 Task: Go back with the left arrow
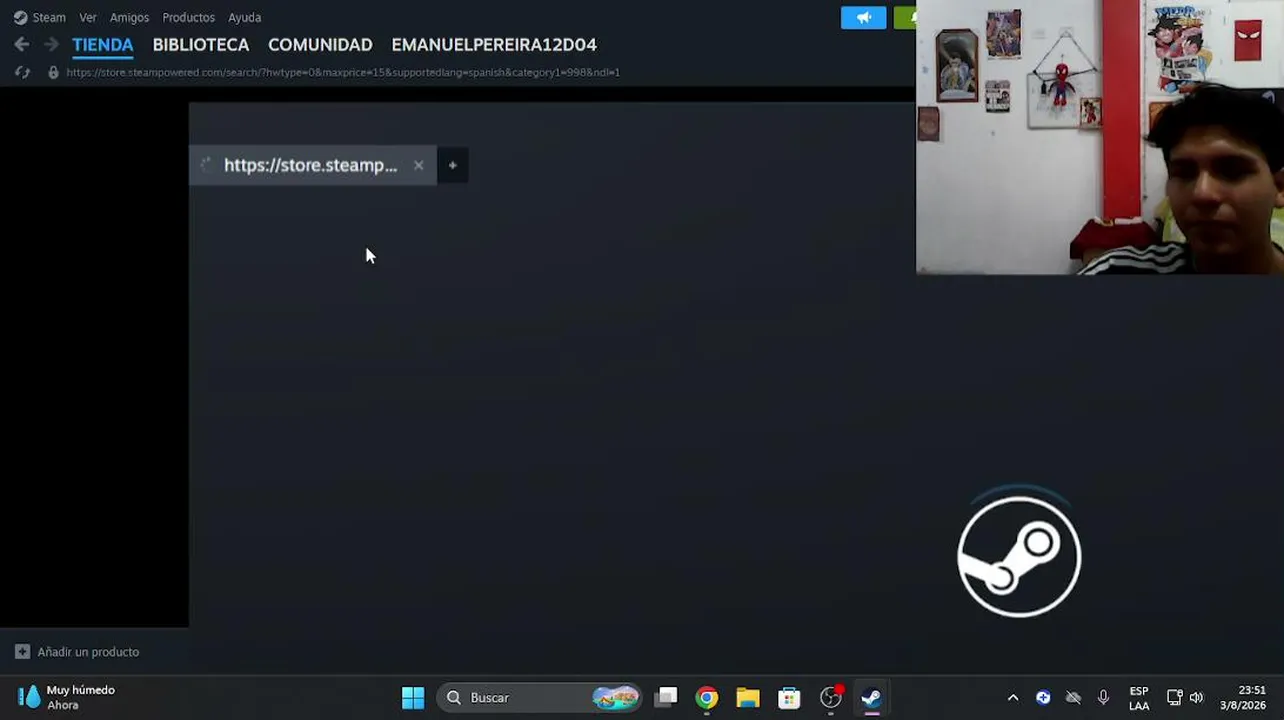pyautogui.click(x=22, y=45)
